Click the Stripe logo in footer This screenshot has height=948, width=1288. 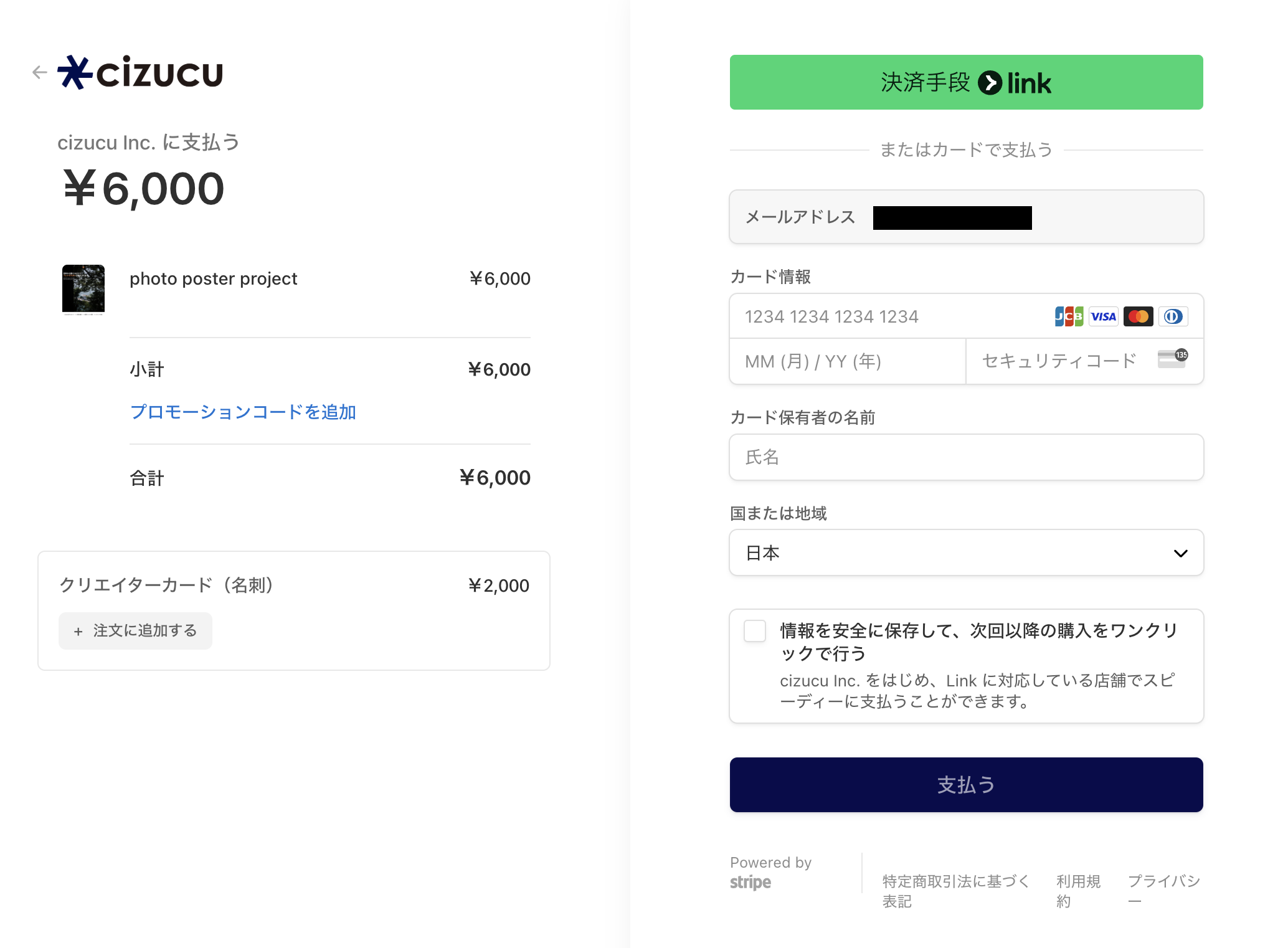(751, 882)
